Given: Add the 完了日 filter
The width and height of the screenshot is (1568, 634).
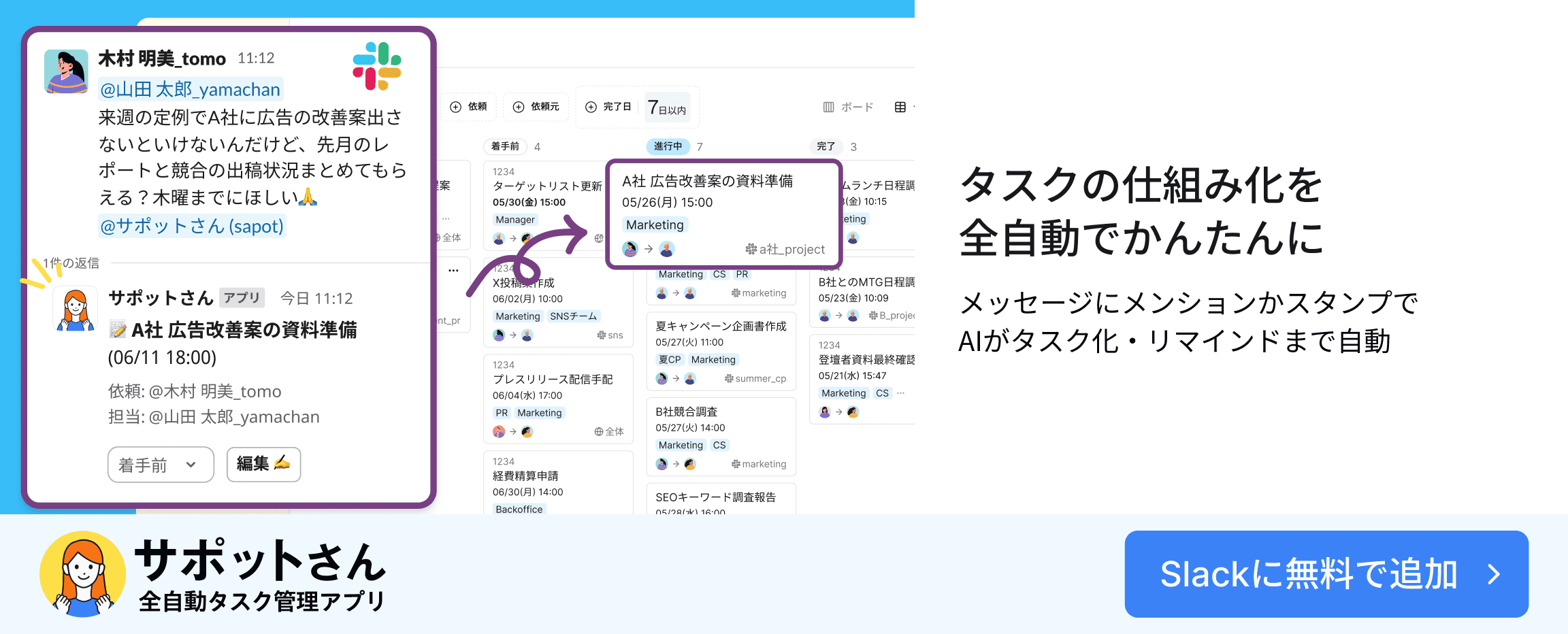Looking at the screenshot, I should coord(608,107).
